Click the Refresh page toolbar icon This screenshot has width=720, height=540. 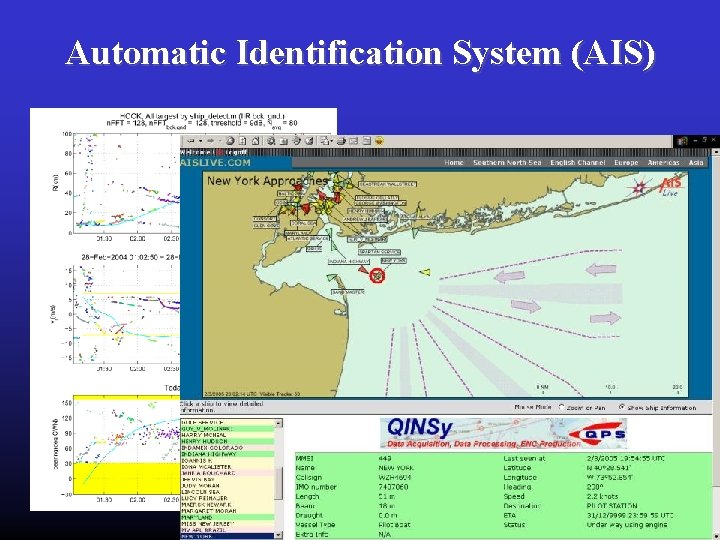tap(243, 141)
